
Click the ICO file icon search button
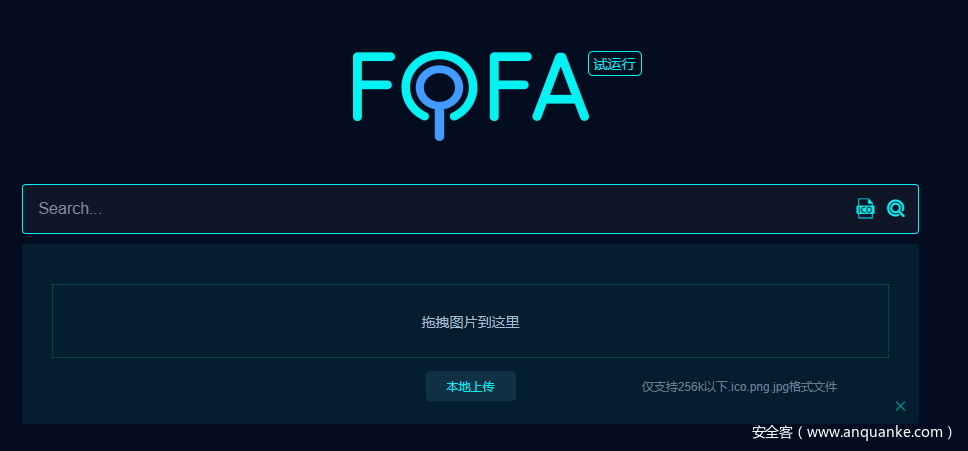click(x=865, y=208)
